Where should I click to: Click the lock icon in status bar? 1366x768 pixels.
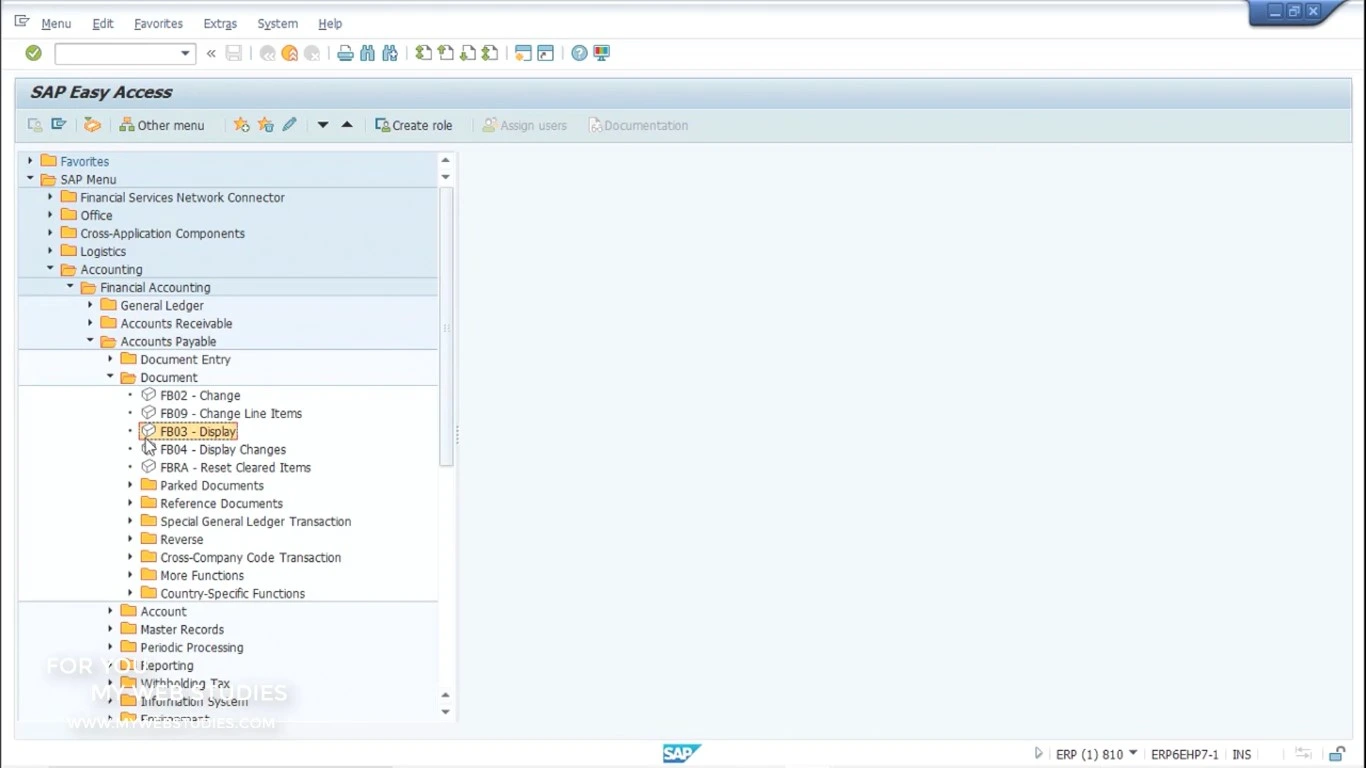[x=1337, y=754]
